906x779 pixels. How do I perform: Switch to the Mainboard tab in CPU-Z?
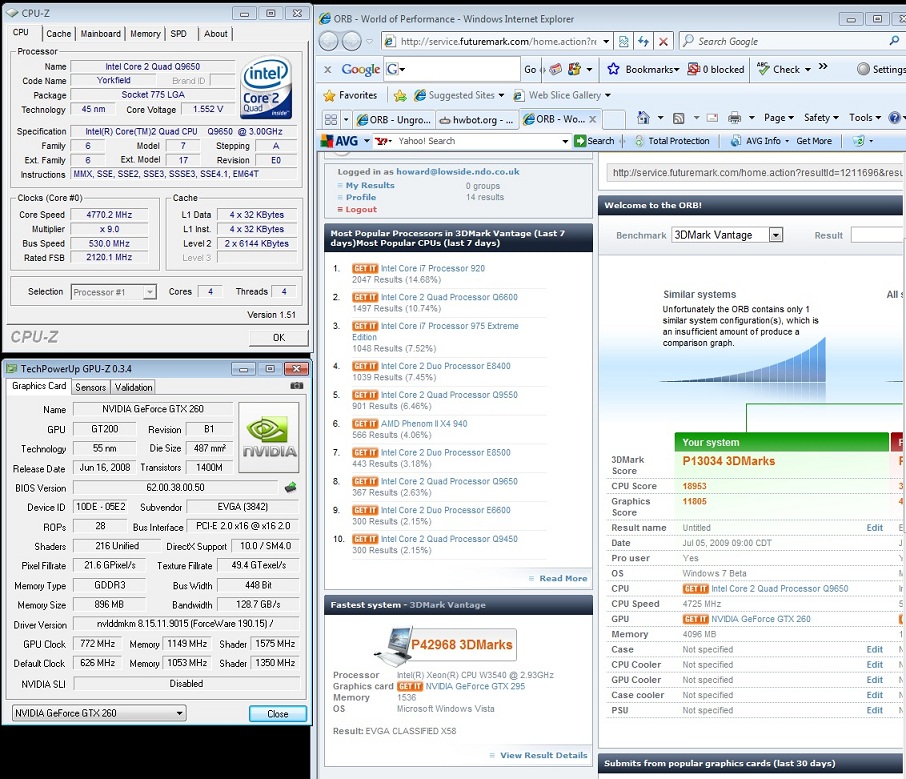pos(101,34)
